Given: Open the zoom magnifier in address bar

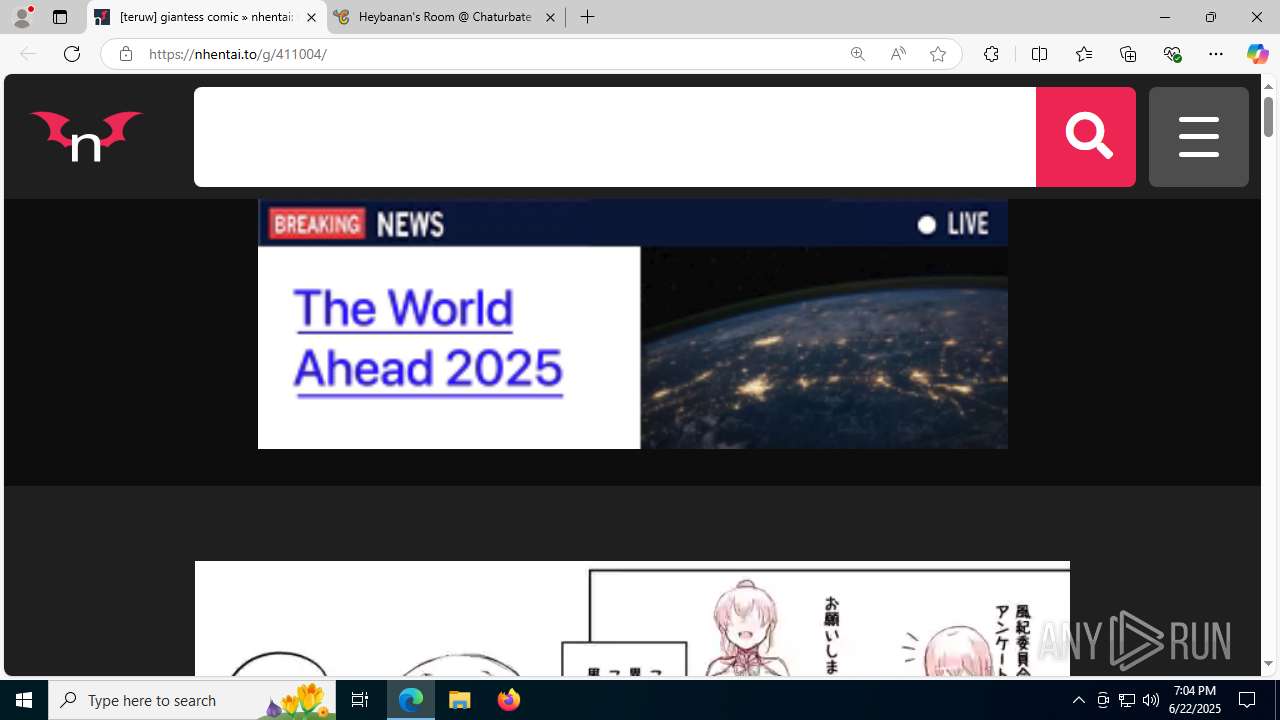Looking at the screenshot, I should [x=857, y=54].
